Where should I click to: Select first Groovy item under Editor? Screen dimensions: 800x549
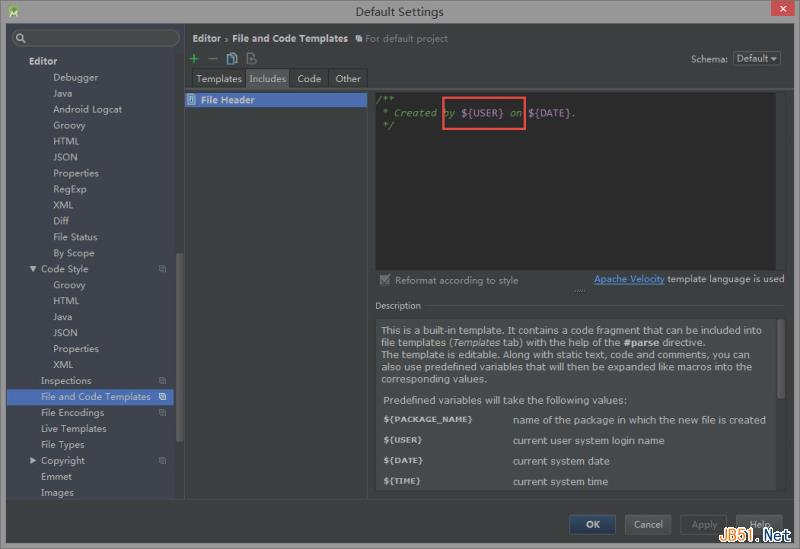pos(69,125)
